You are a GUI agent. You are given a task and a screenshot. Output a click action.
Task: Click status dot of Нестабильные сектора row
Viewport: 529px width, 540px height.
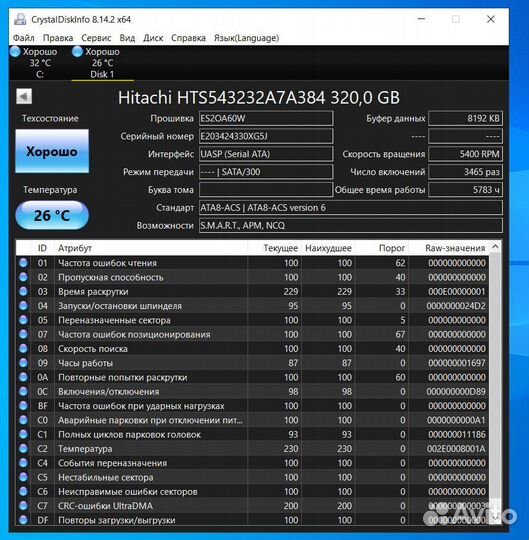[23, 477]
